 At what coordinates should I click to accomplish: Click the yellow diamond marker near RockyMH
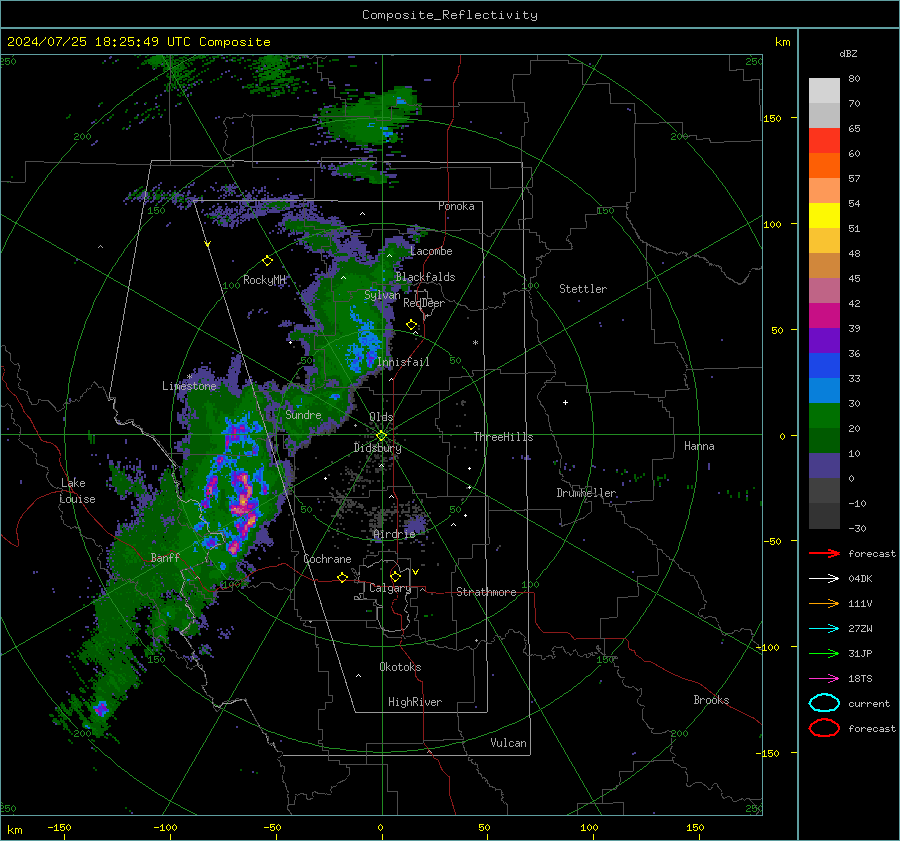pyautogui.click(x=267, y=261)
